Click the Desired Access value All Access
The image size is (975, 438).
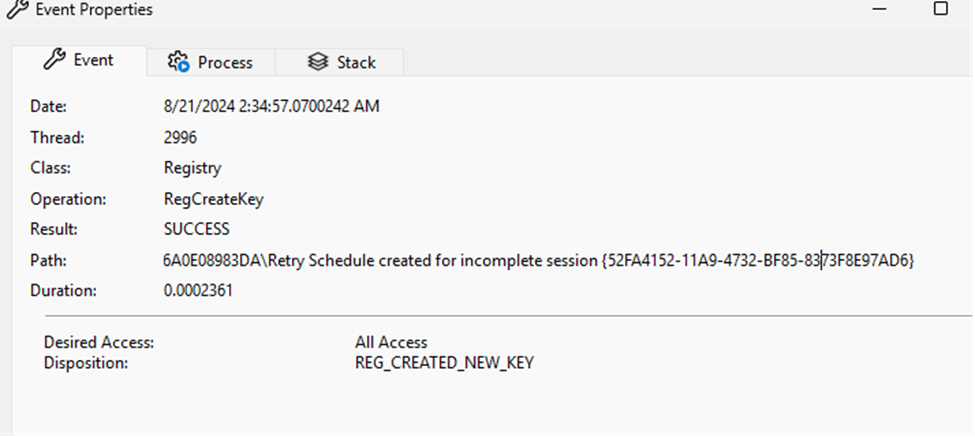click(391, 342)
